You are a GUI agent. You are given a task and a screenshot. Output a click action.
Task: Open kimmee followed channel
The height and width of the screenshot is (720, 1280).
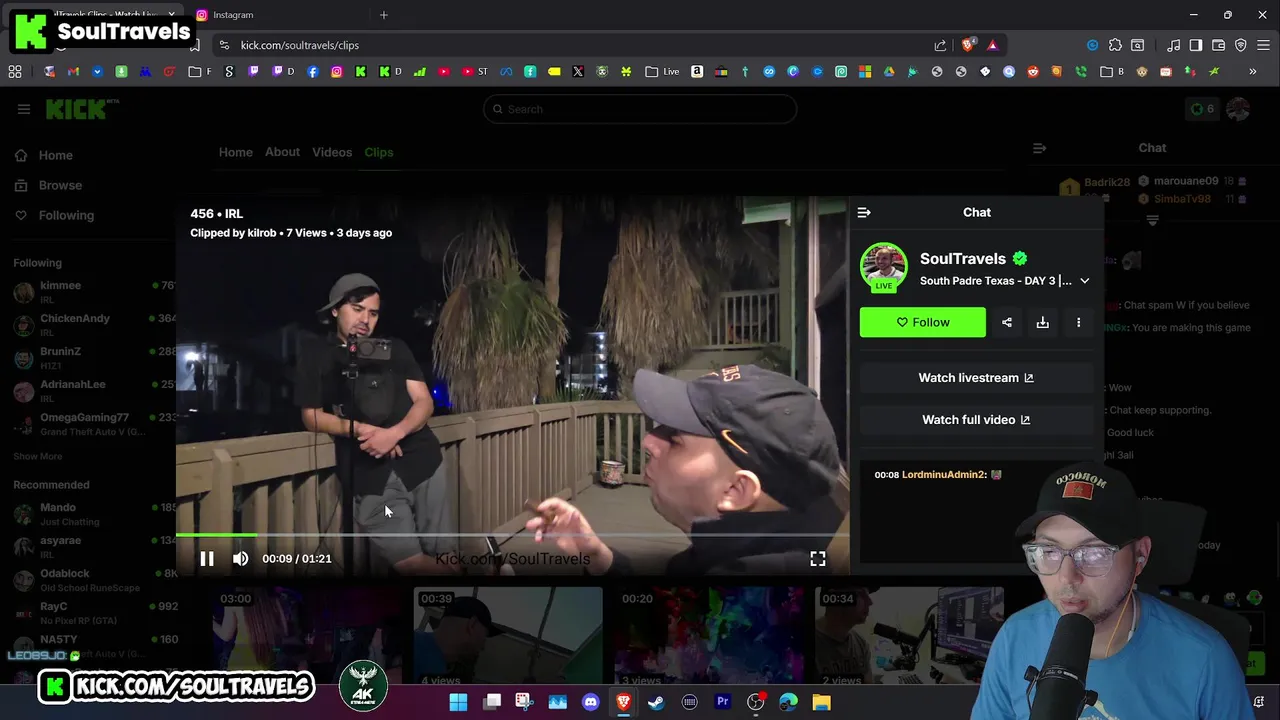pyautogui.click(x=94, y=291)
